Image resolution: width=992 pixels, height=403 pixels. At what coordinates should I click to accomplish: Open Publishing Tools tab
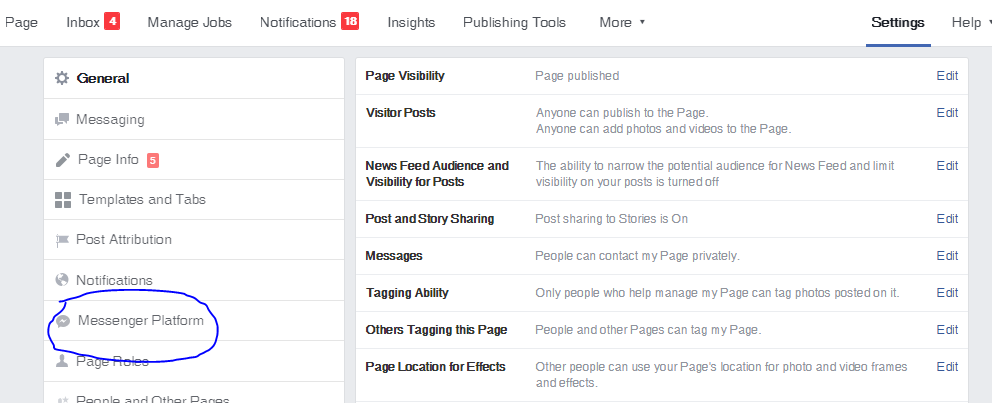pos(514,23)
